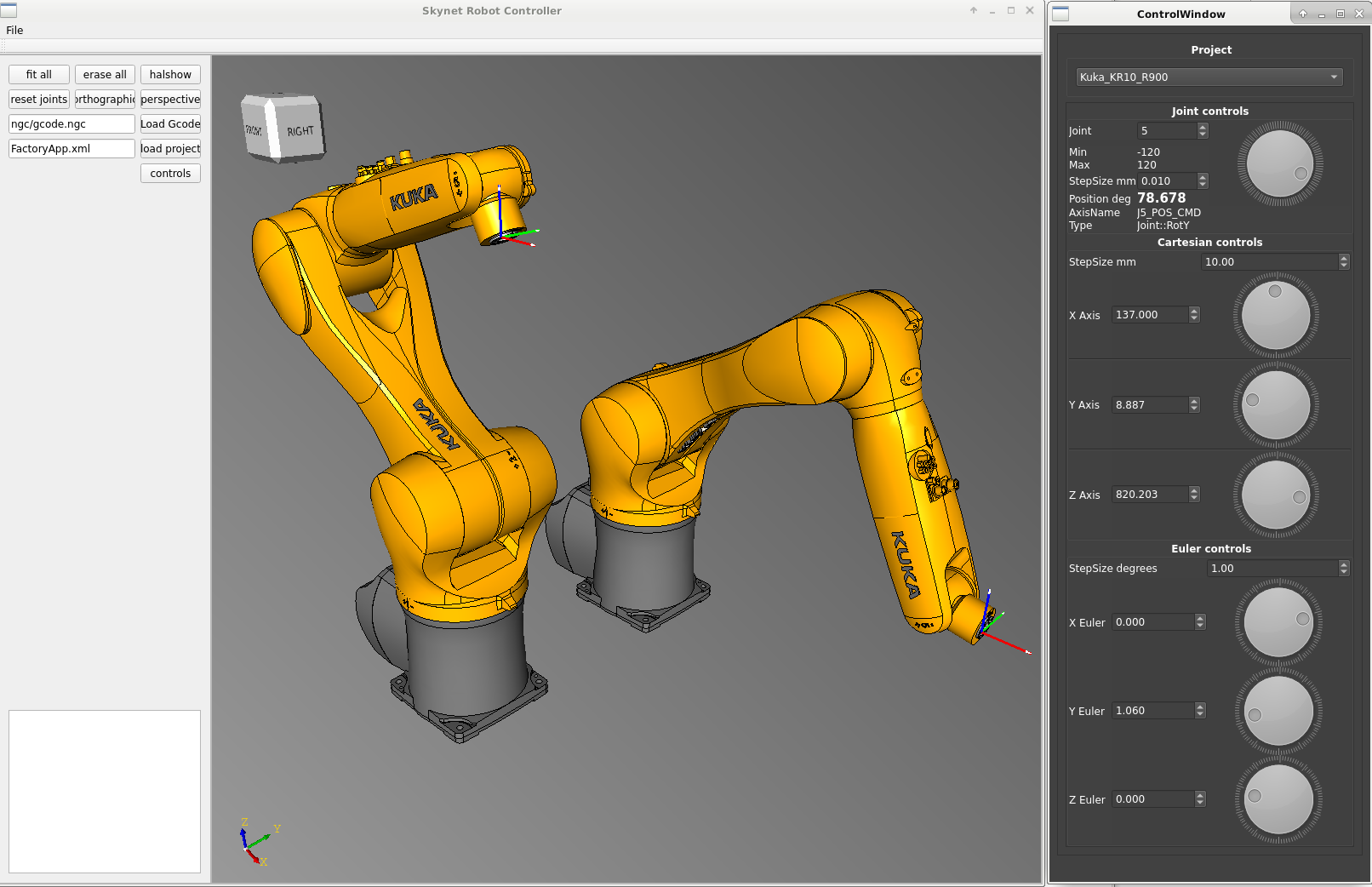
Task: Click keep-above arrow in Skynet title bar
Action: (x=974, y=10)
